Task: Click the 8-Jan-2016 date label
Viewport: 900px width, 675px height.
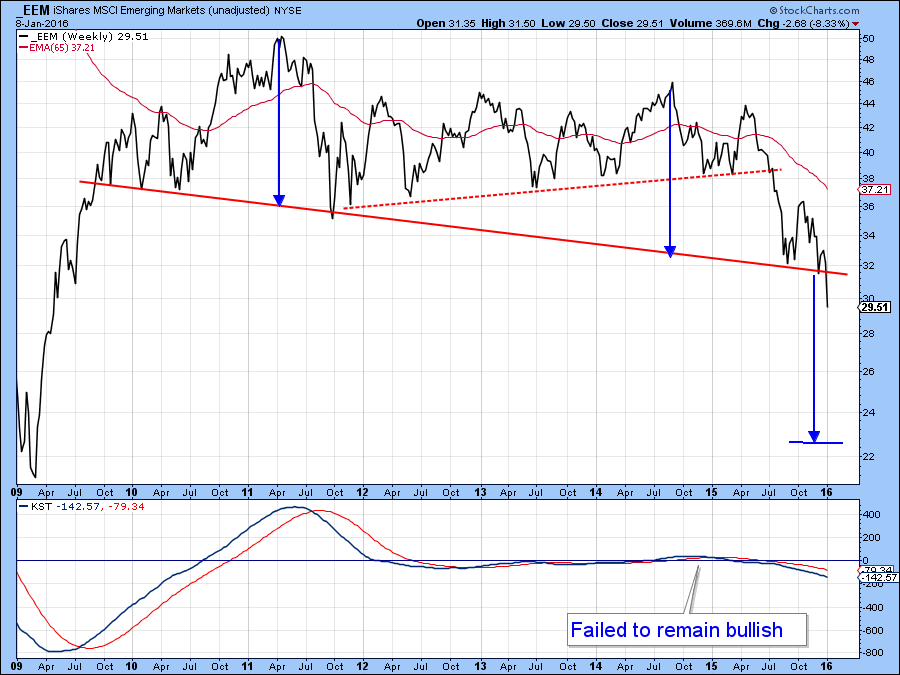Action: [42, 24]
